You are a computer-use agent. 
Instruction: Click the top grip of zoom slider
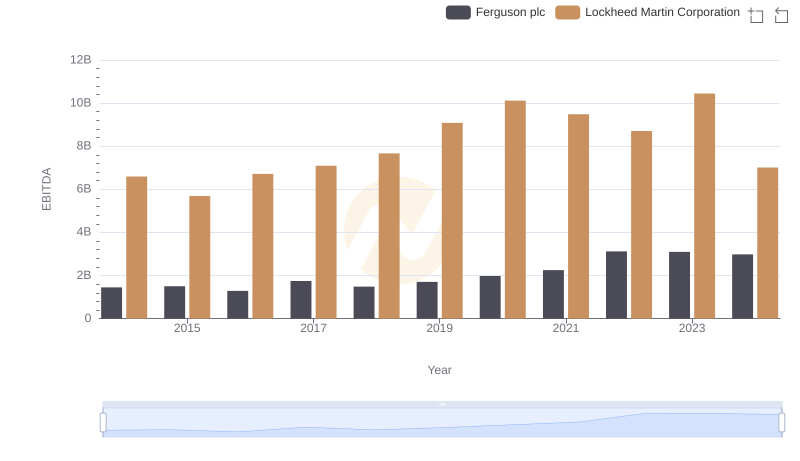442,404
